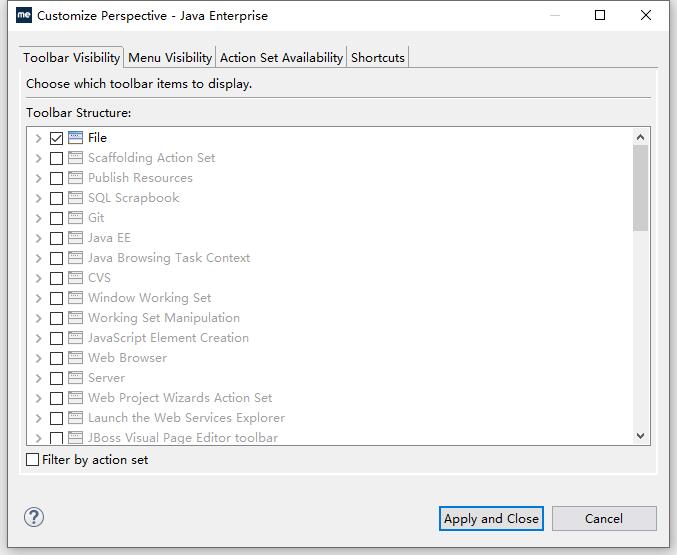Tick the Window Working Set checkbox
The image size is (677, 555).
pos(56,298)
